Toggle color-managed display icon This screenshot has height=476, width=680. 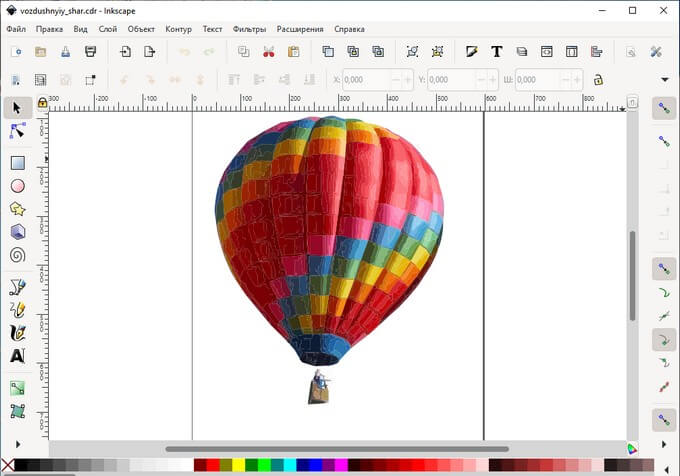click(632, 449)
